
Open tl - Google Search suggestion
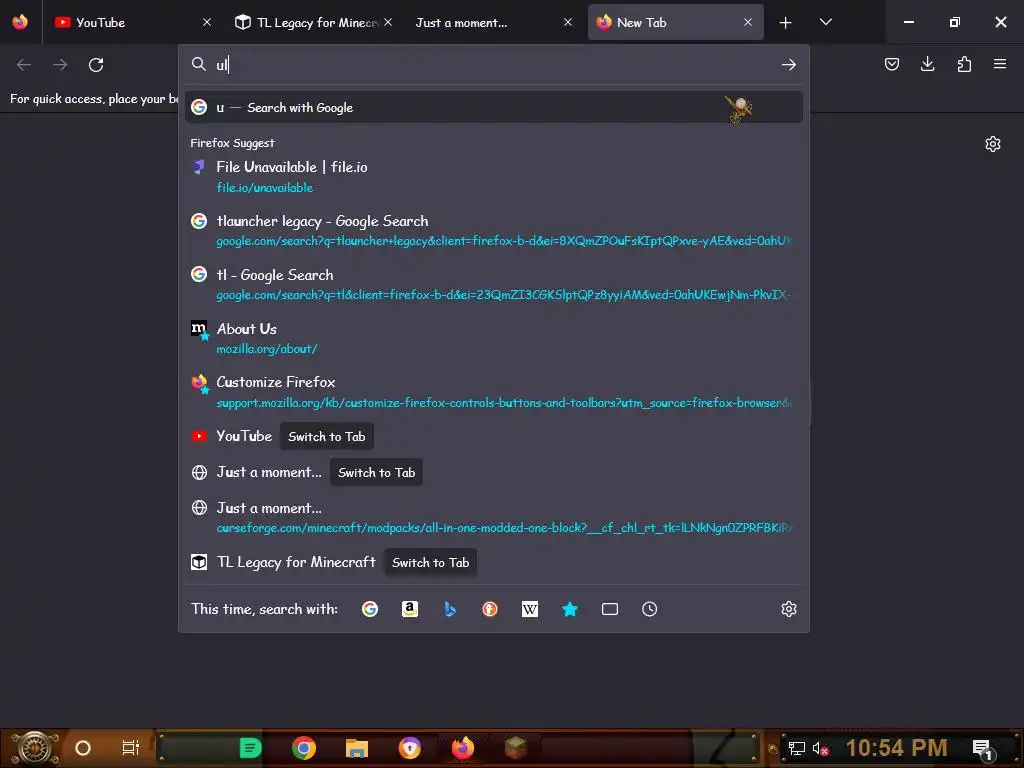[494, 284]
